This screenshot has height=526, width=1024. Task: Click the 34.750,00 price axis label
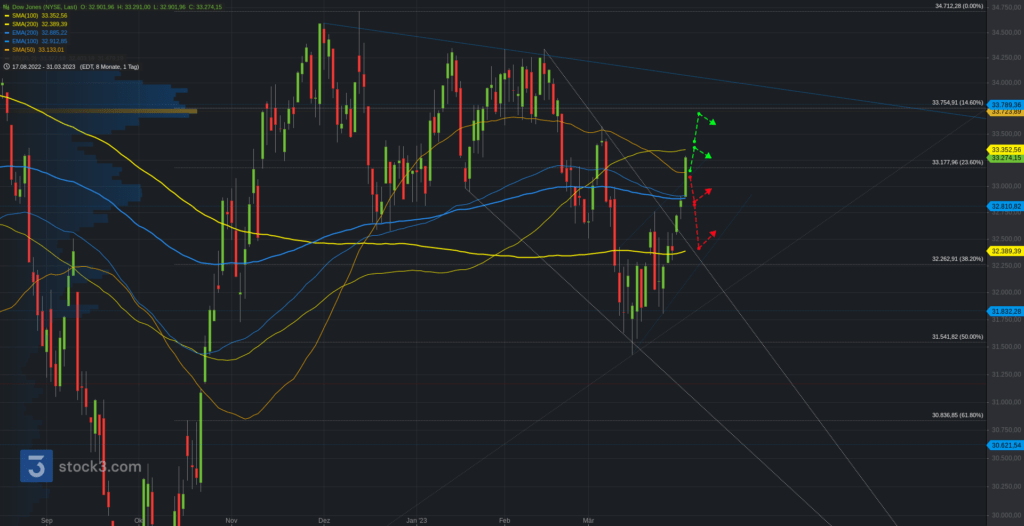point(1006,7)
